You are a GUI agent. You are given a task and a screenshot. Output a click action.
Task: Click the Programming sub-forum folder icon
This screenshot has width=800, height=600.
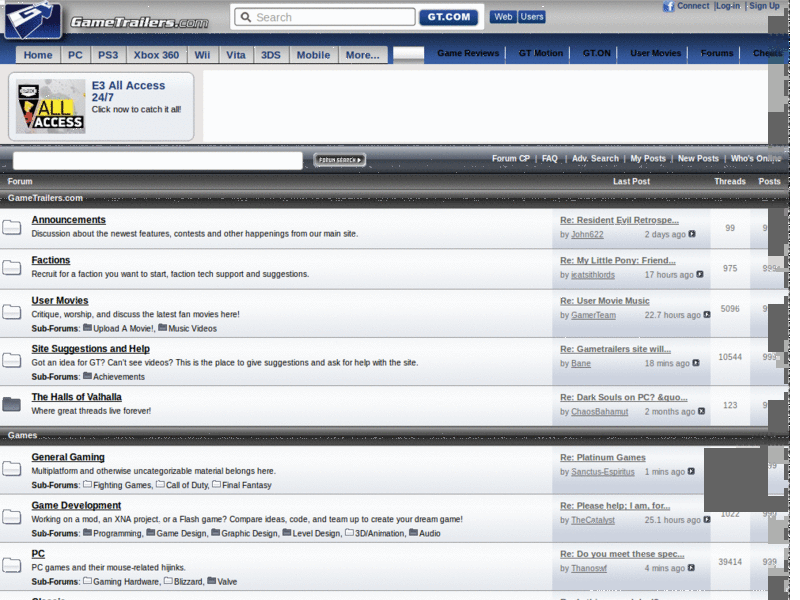pos(87,533)
